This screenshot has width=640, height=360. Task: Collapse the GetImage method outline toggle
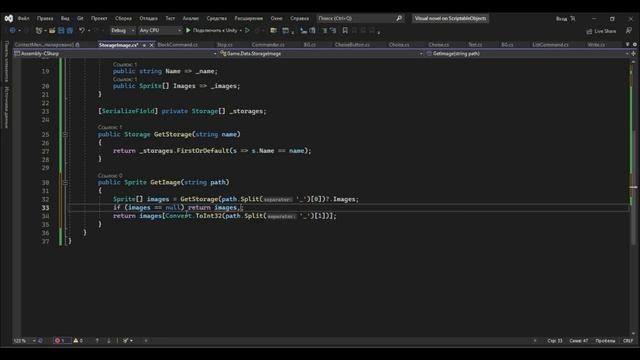point(65,182)
